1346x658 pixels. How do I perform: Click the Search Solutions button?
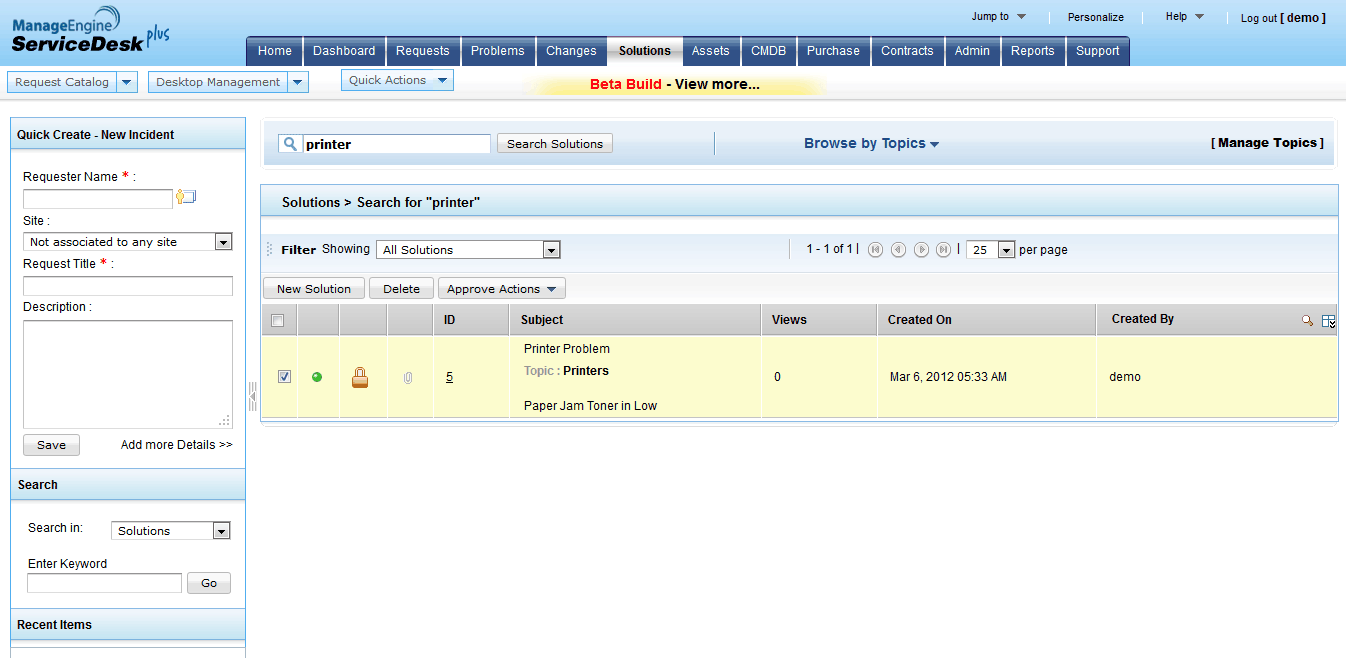(555, 144)
